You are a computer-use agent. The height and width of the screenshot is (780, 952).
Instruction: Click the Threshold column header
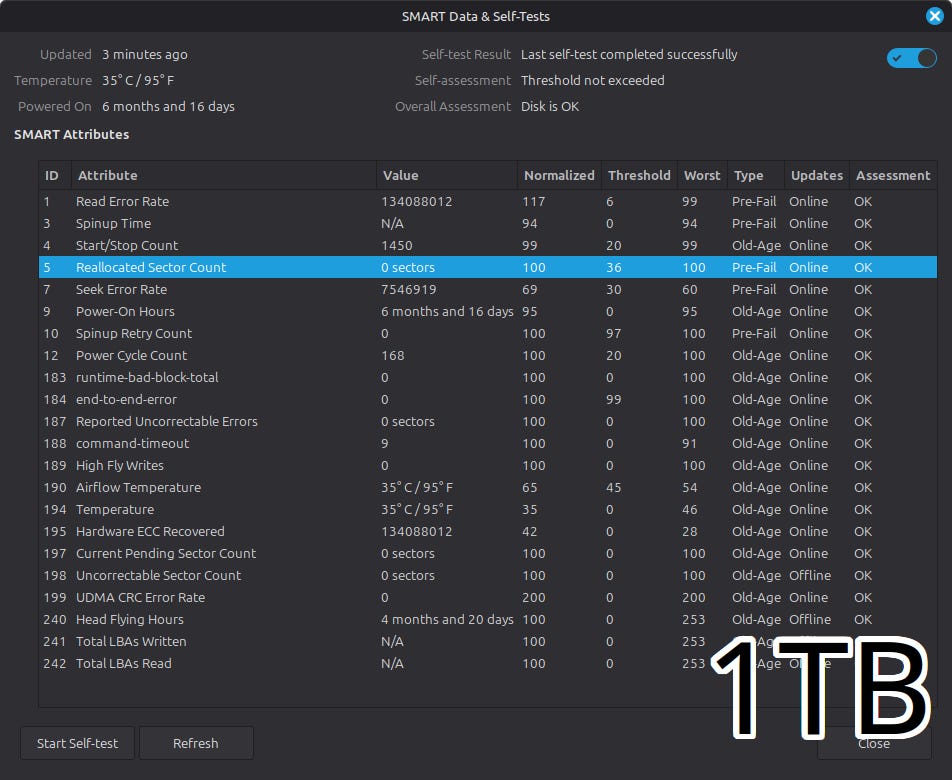point(639,175)
